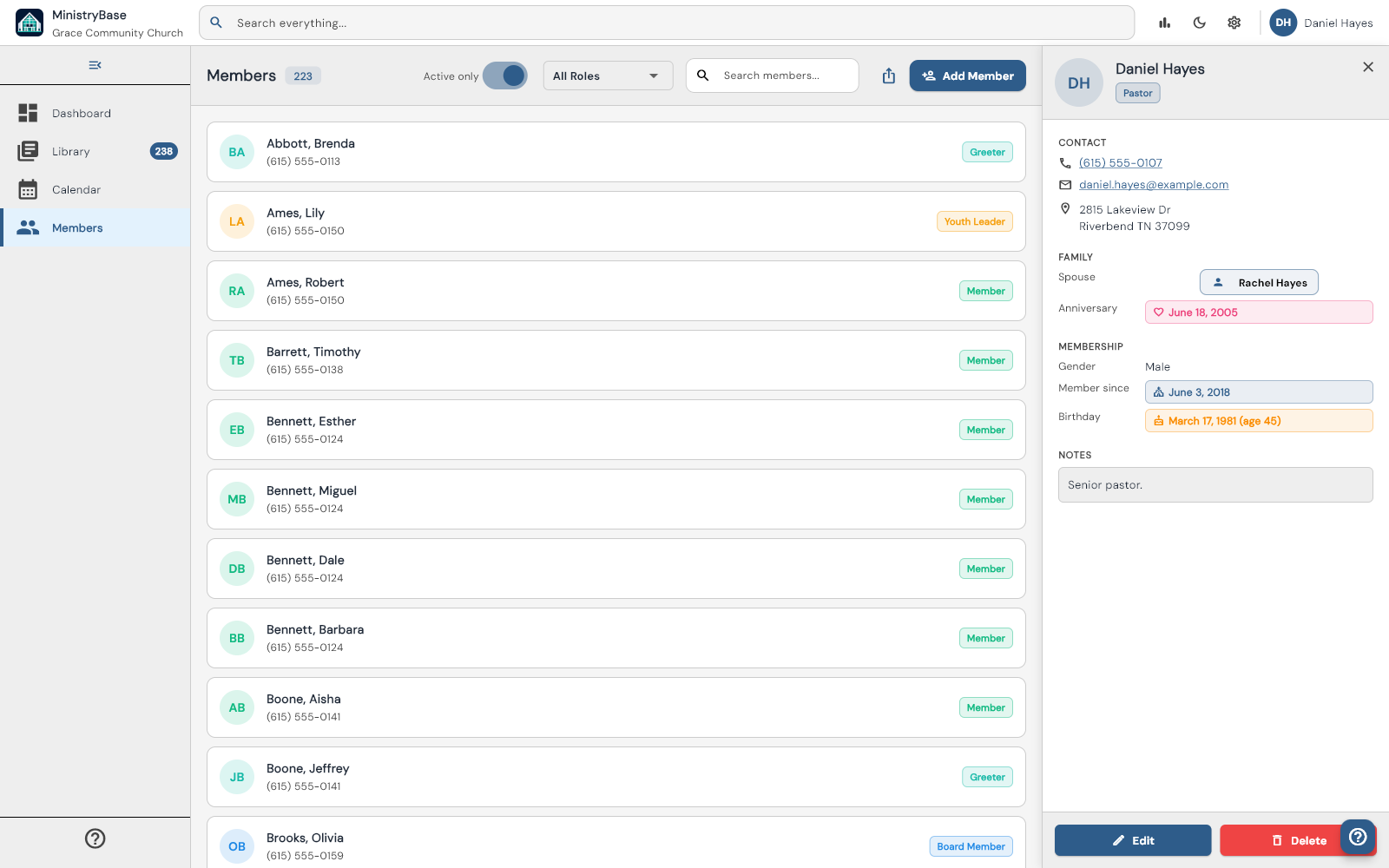
Task: Focus the Search everything field
Action: tap(667, 23)
